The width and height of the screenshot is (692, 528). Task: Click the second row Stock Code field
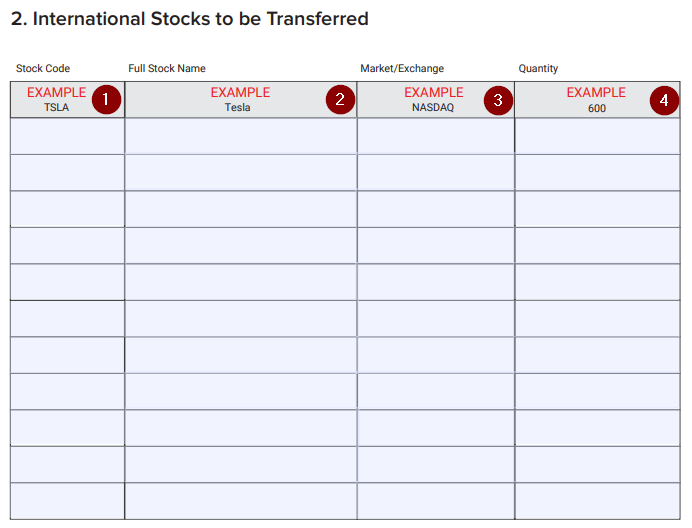[x=68, y=173]
